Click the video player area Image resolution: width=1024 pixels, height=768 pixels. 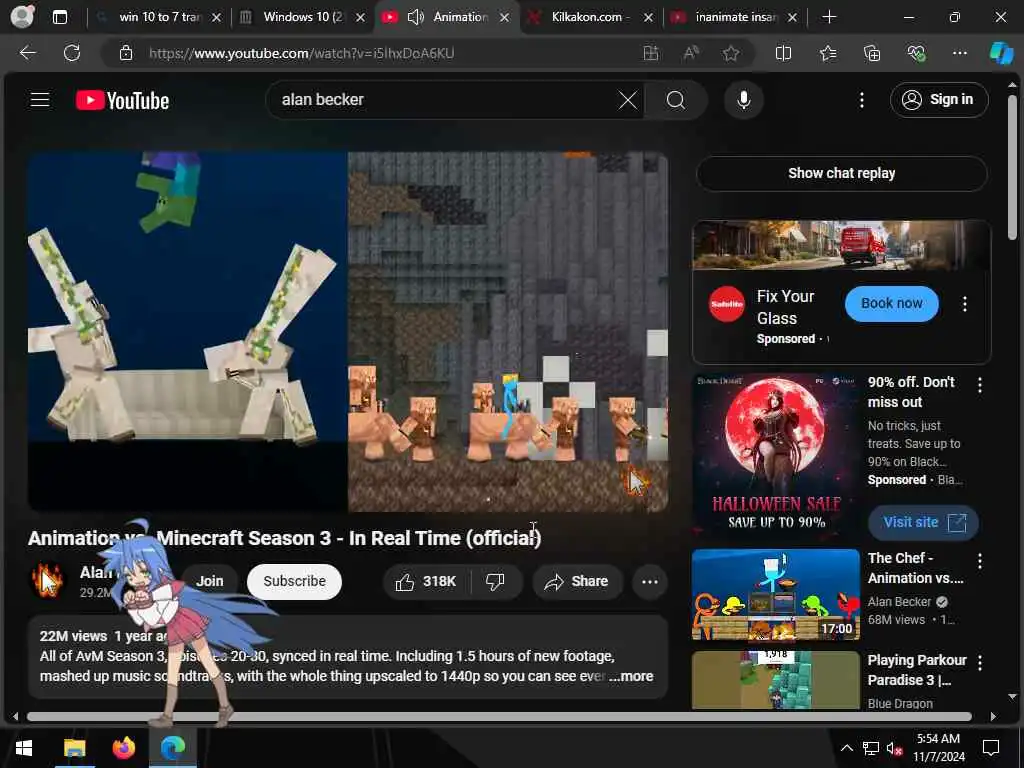pos(347,332)
